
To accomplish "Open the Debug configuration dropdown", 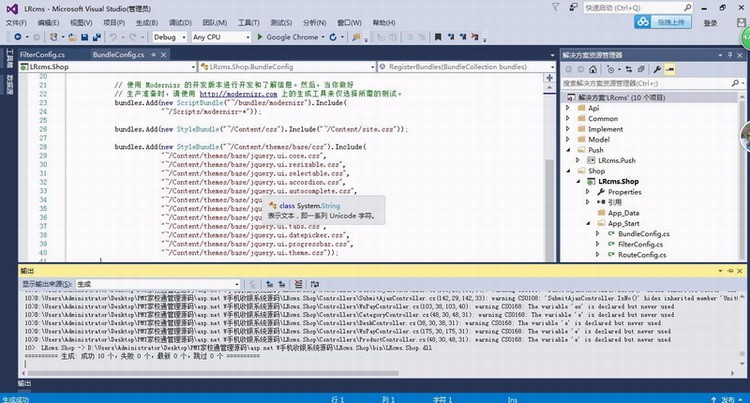I will tap(168, 37).
